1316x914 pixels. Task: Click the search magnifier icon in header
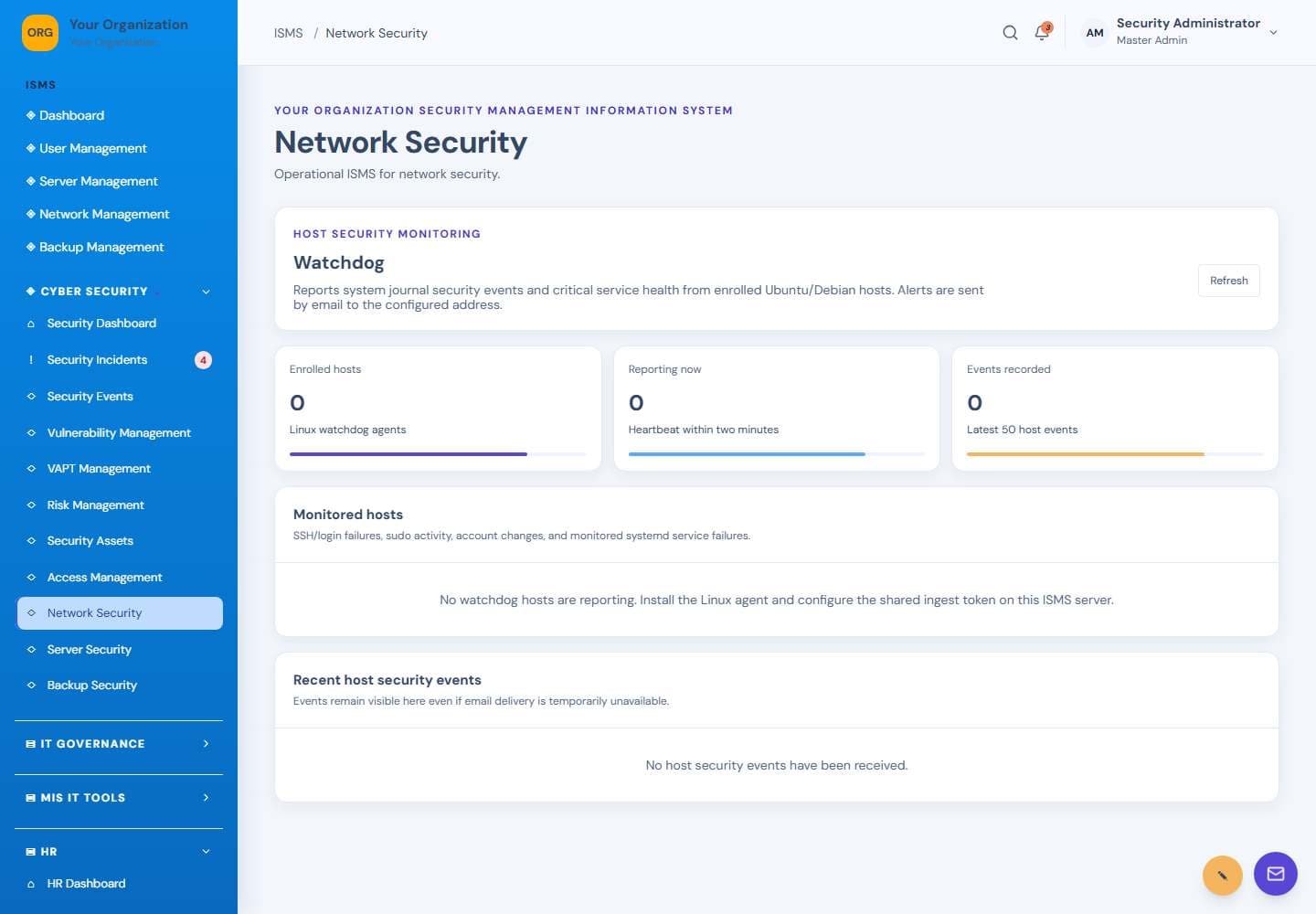[1010, 33]
